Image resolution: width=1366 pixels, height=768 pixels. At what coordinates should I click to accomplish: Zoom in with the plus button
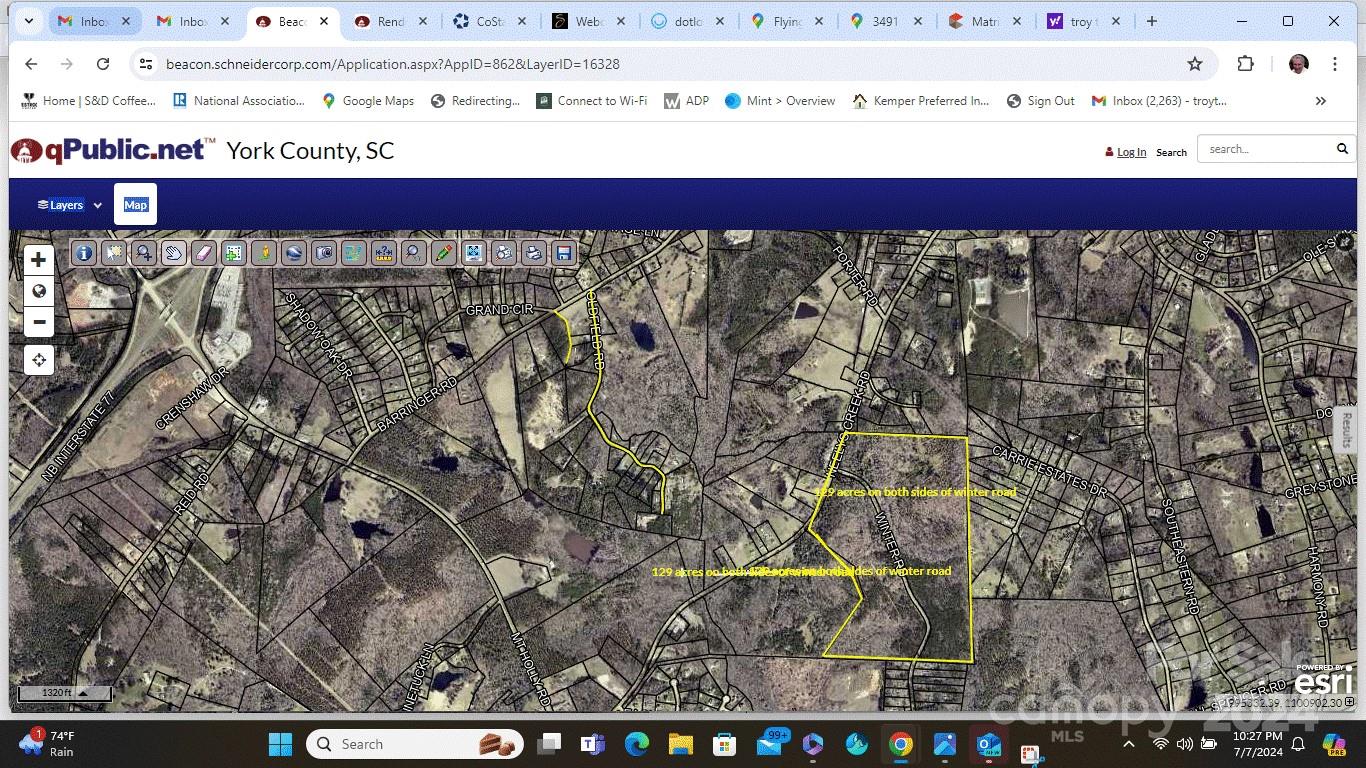pyautogui.click(x=38, y=261)
